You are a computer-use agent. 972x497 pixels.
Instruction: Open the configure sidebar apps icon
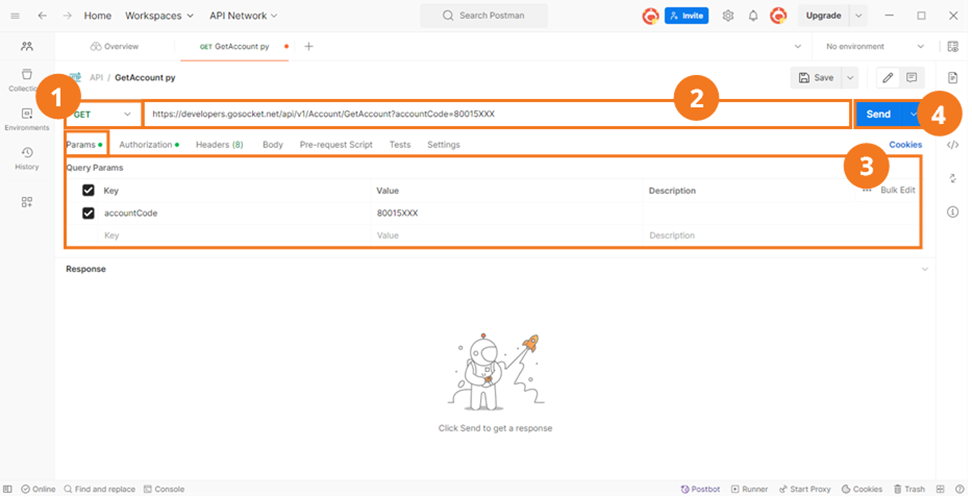tap(27, 202)
